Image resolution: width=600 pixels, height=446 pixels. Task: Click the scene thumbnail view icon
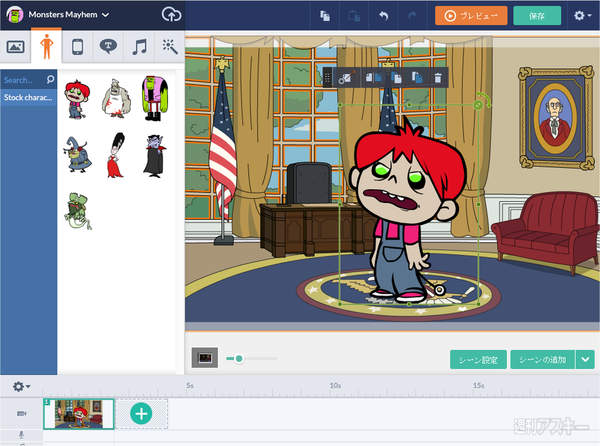[205, 358]
